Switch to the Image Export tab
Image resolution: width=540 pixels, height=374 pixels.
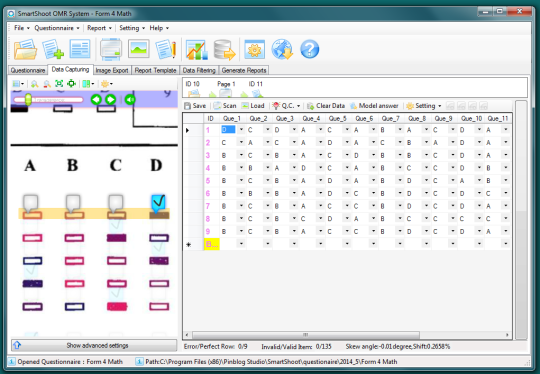point(112,70)
